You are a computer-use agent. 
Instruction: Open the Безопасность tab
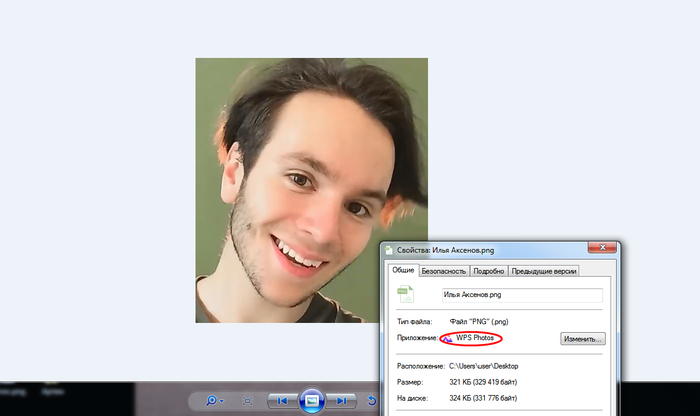445,270
